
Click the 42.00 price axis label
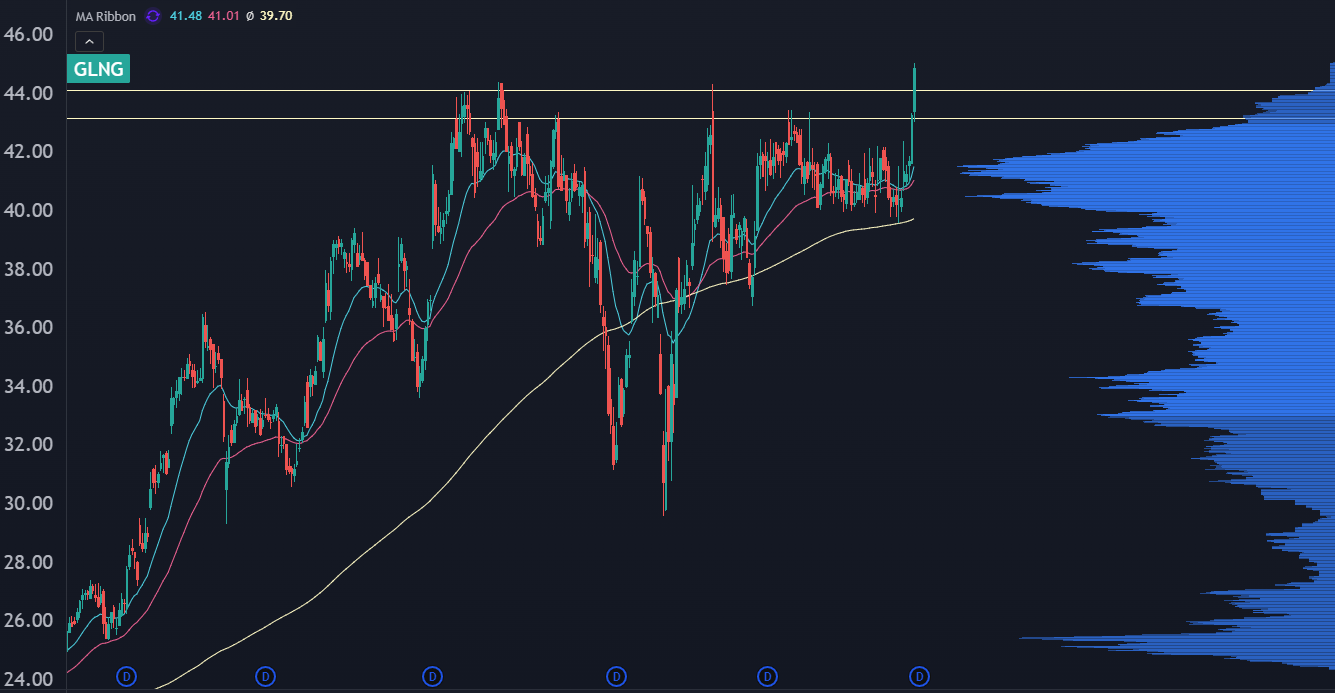pos(28,151)
